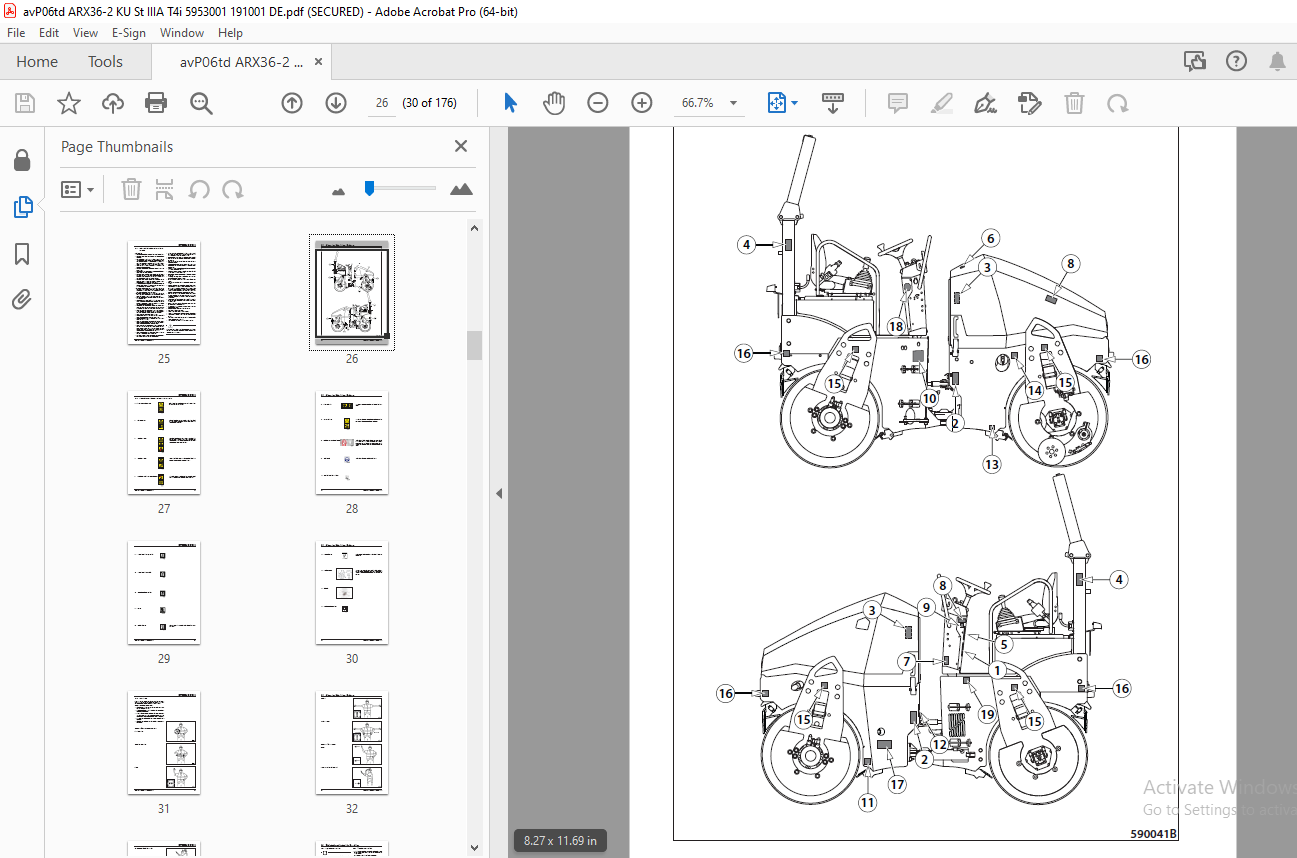Rotate pages counterclockwise in thumbnails panel
1297x858 pixels.
pos(199,189)
